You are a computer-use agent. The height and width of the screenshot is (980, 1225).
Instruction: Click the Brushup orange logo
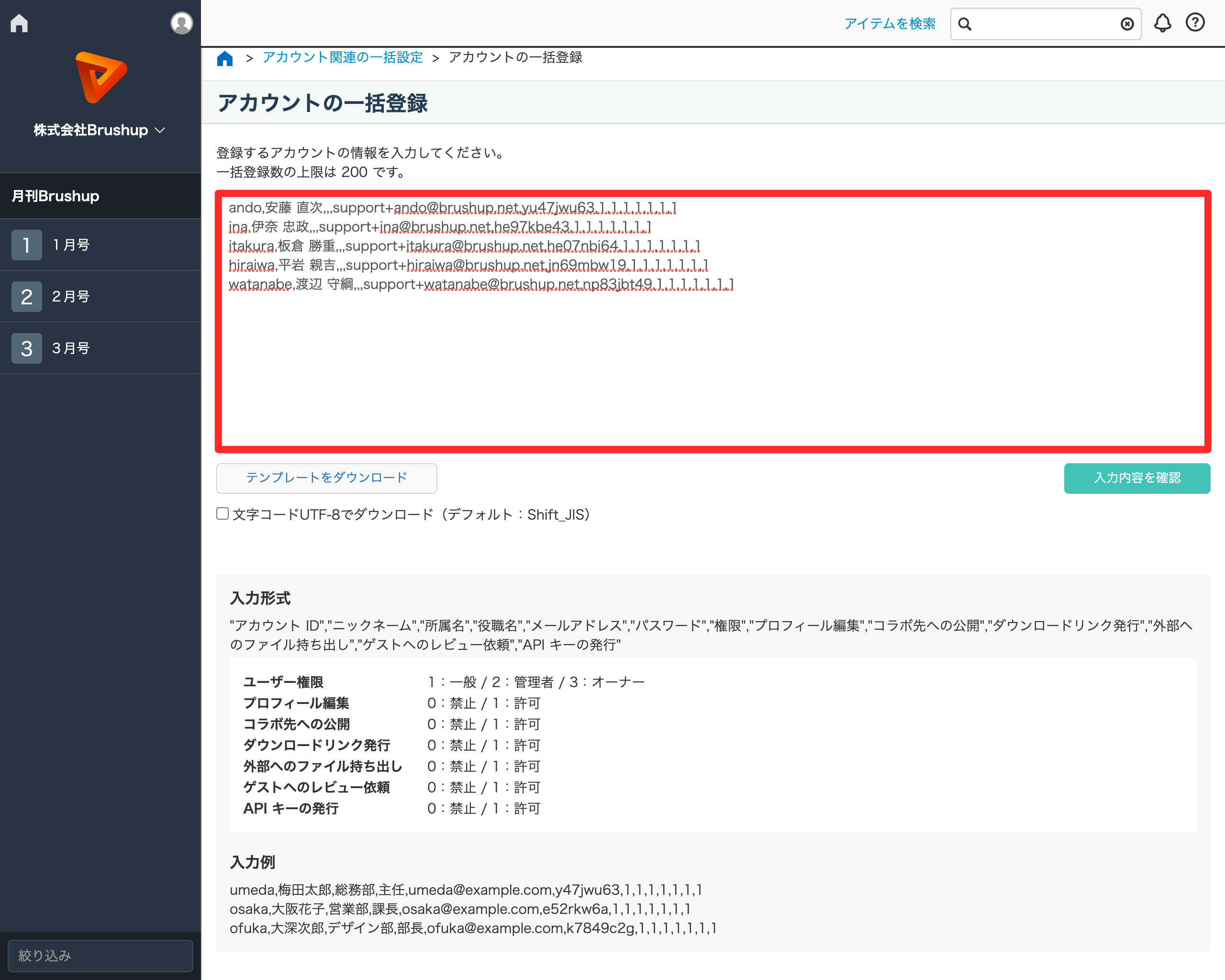[x=101, y=77]
